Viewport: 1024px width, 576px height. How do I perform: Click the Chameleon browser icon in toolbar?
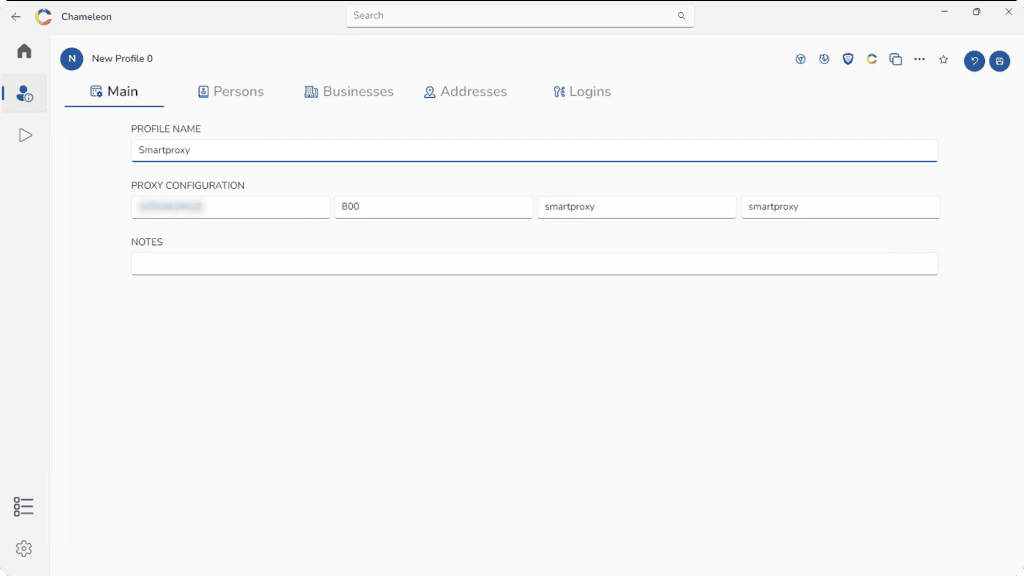pos(872,60)
